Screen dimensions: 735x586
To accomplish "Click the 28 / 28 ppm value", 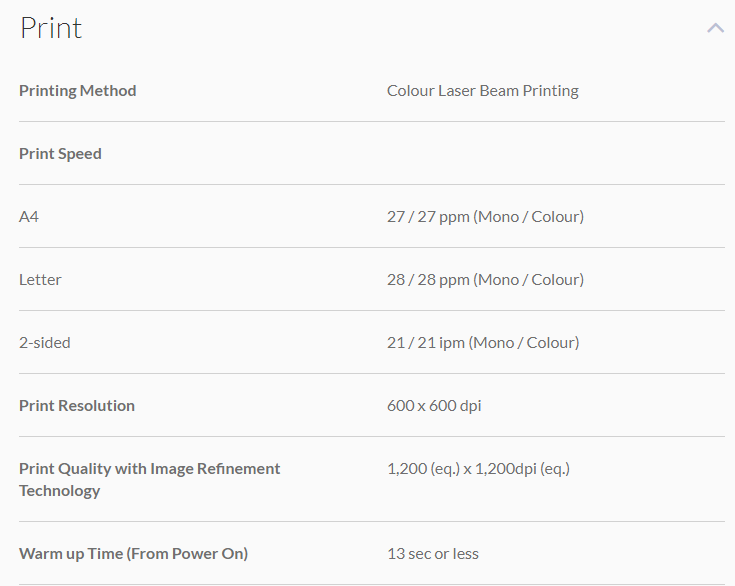I will coord(485,280).
